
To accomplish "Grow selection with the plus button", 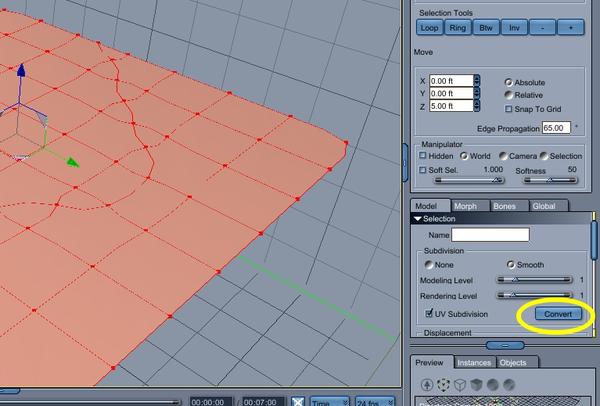I will 571,28.
